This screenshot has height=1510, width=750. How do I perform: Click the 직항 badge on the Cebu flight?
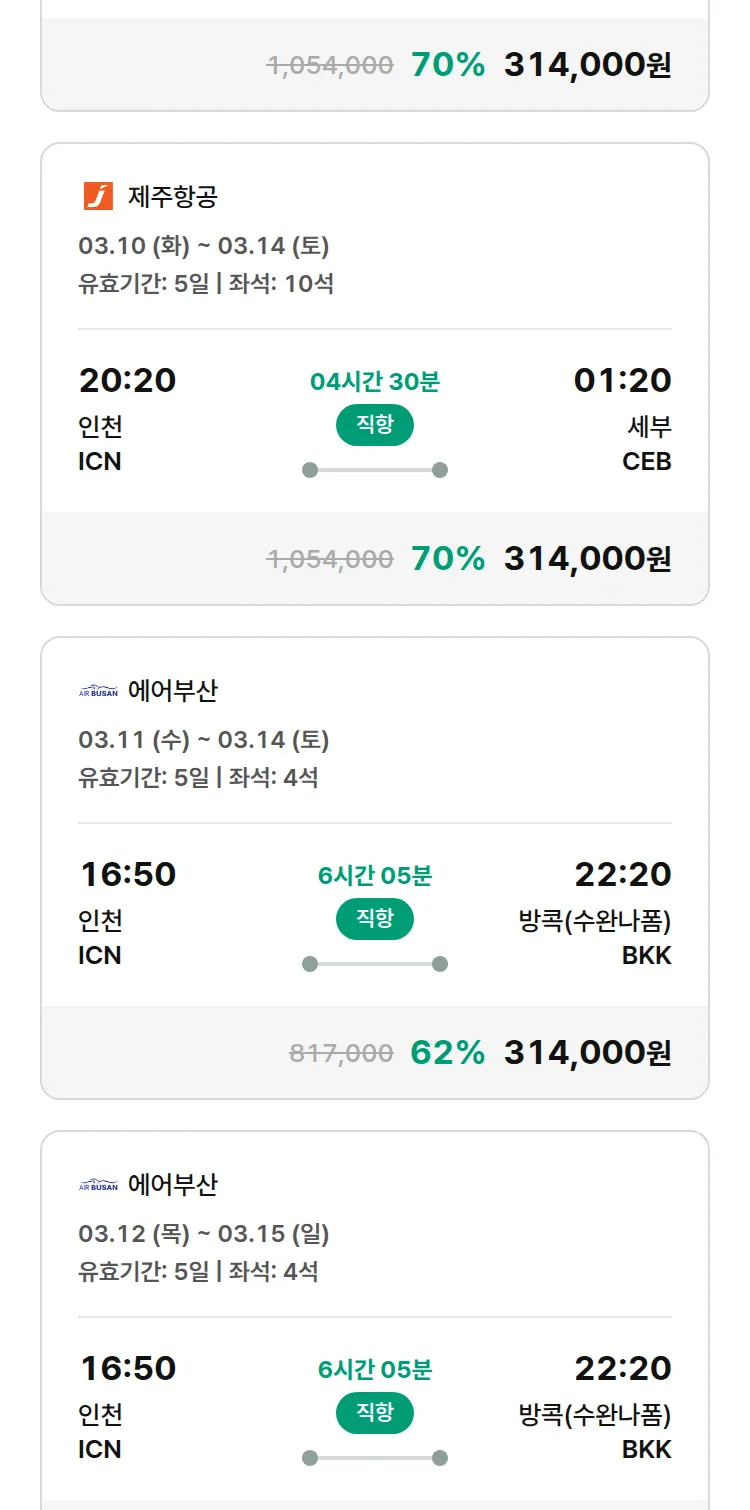(x=374, y=425)
